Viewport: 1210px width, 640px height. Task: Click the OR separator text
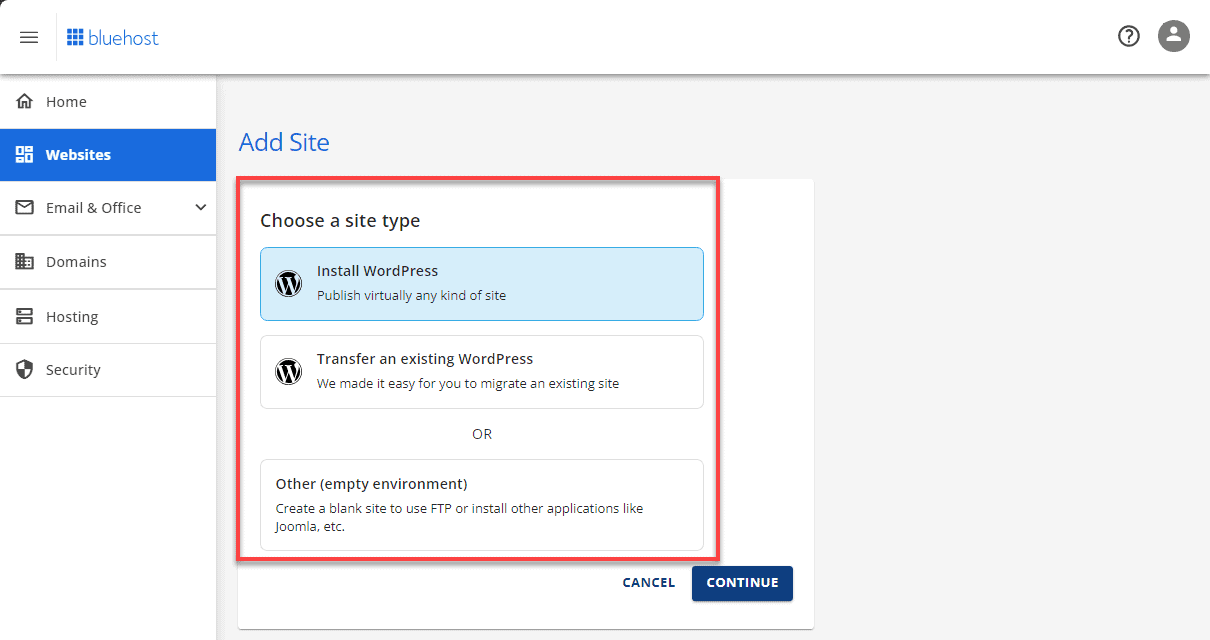482,434
